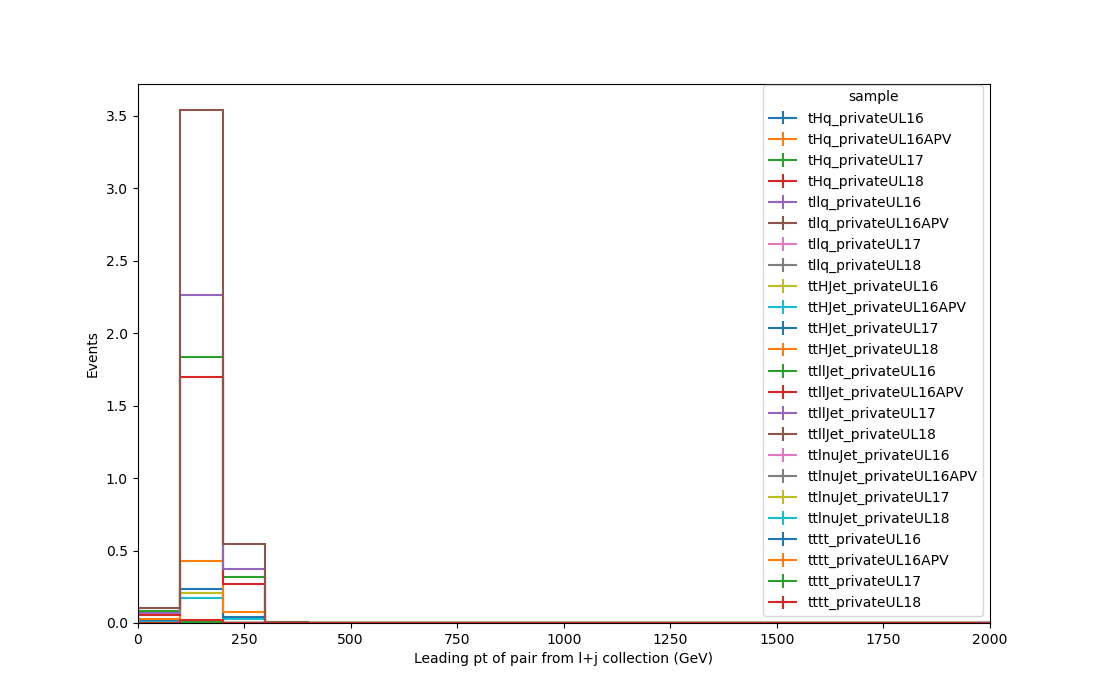Click tllq_privateUL16 legend label
This screenshot has width=1100, height=700.
coord(864,203)
